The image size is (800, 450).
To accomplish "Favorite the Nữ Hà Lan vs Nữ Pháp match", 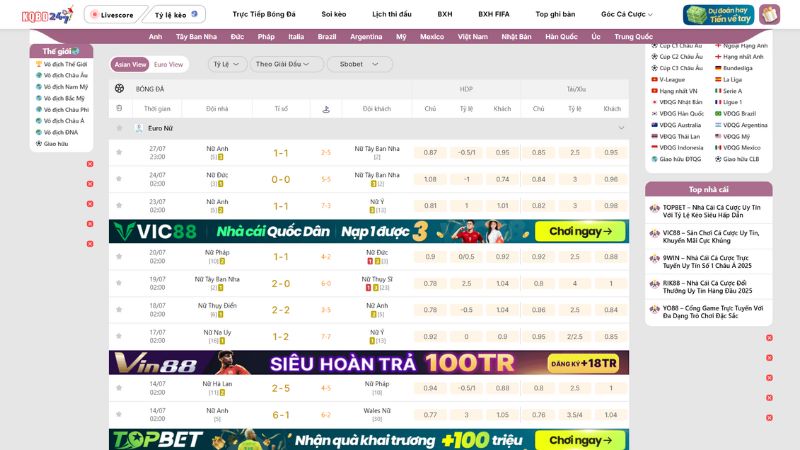I will click(119, 388).
